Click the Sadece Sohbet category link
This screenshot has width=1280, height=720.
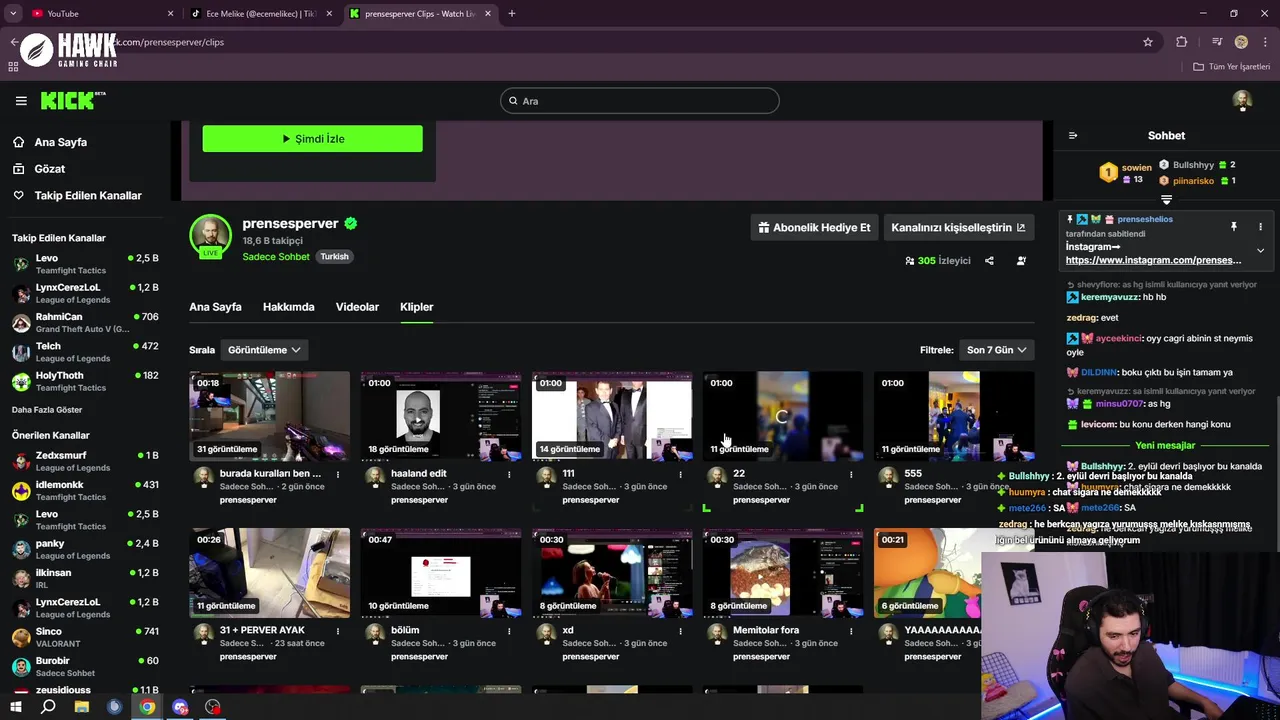(x=276, y=257)
